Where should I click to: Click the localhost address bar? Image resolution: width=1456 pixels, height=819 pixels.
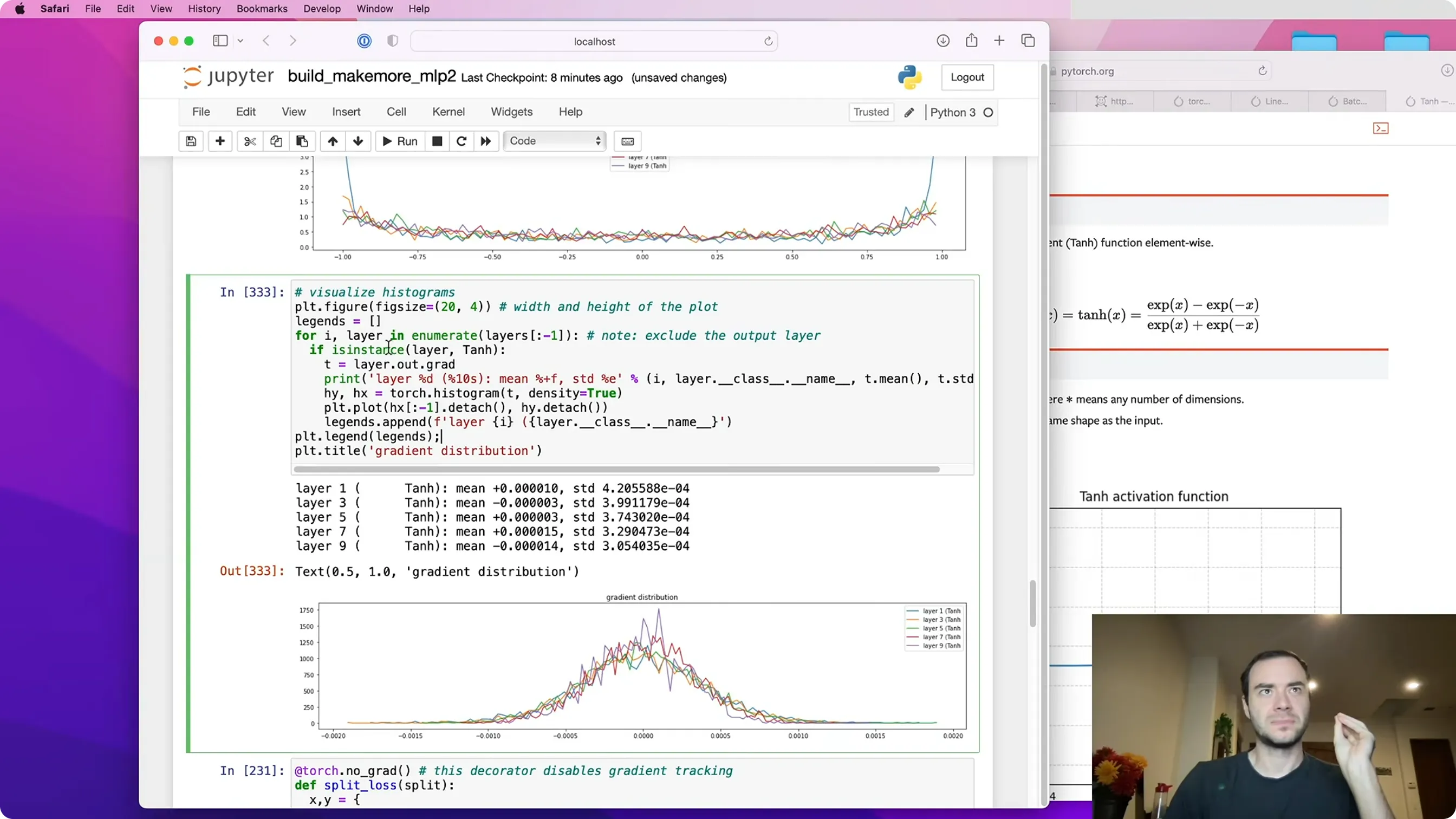[x=594, y=41]
